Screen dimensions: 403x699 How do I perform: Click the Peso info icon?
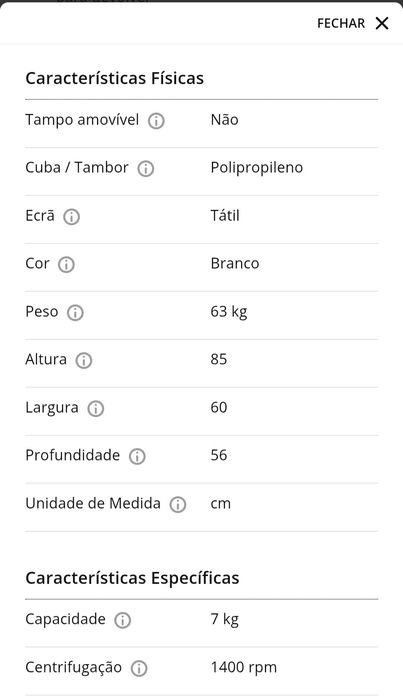click(x=75, y=313)
